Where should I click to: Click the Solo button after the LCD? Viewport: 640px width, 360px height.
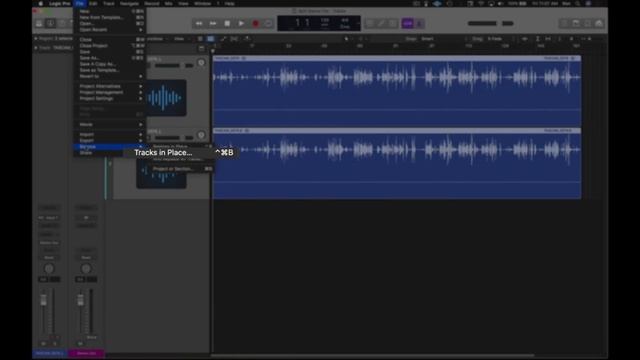393,24
